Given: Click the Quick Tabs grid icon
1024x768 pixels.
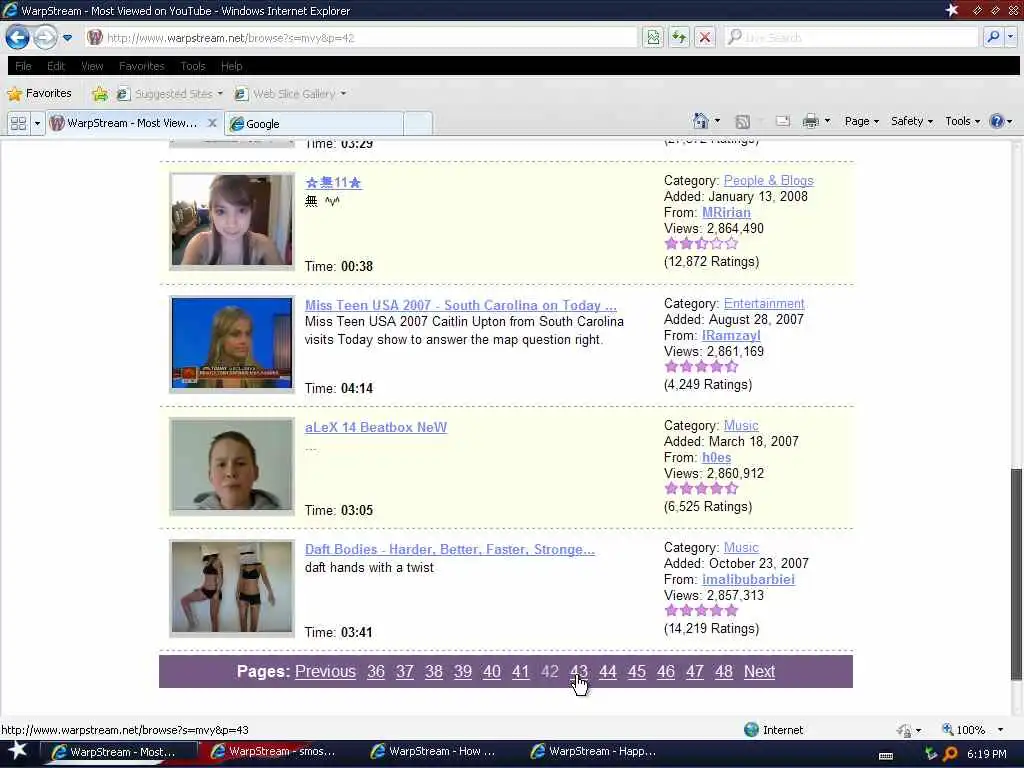Looking at the screenshot, I should (x=18, y=123).
